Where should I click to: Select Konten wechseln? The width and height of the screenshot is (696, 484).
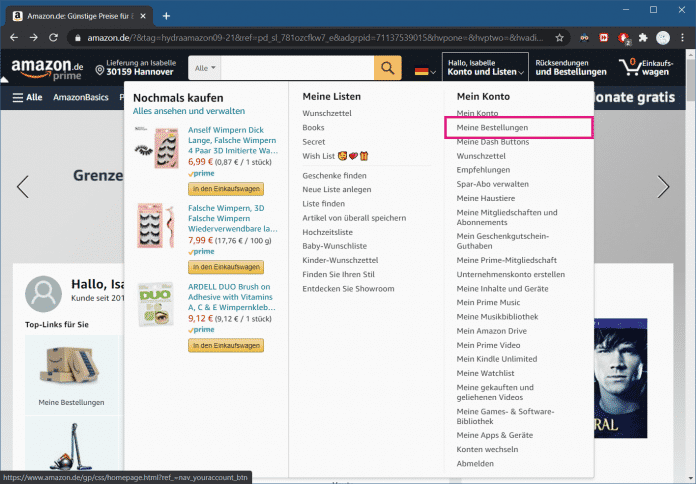487,449
